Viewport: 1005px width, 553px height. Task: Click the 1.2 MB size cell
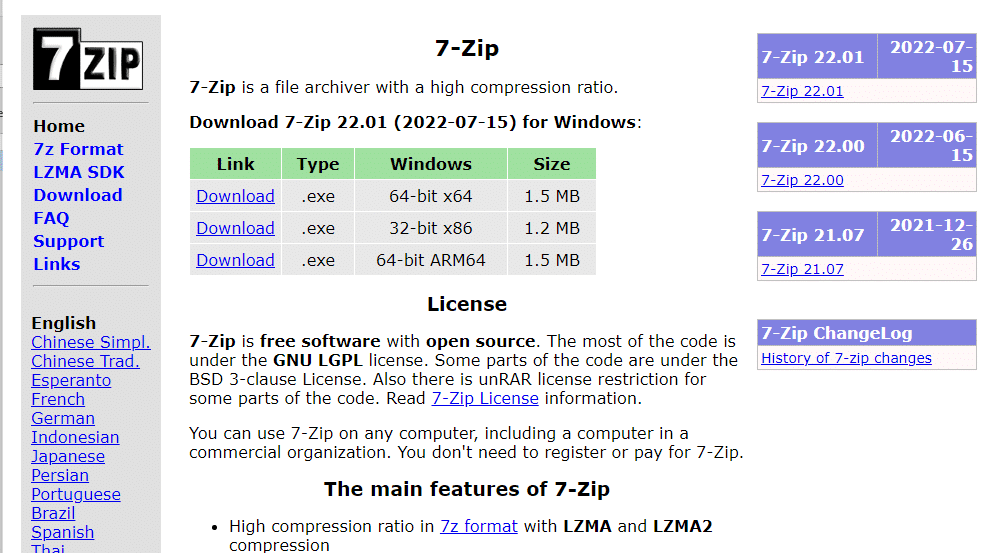pyautogui.click(x=552, y=228)
